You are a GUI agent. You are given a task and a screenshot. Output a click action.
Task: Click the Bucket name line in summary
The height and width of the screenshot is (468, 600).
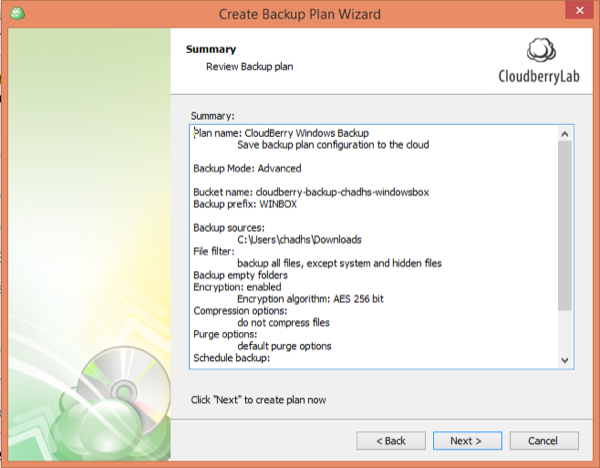(x=311, y=192)
